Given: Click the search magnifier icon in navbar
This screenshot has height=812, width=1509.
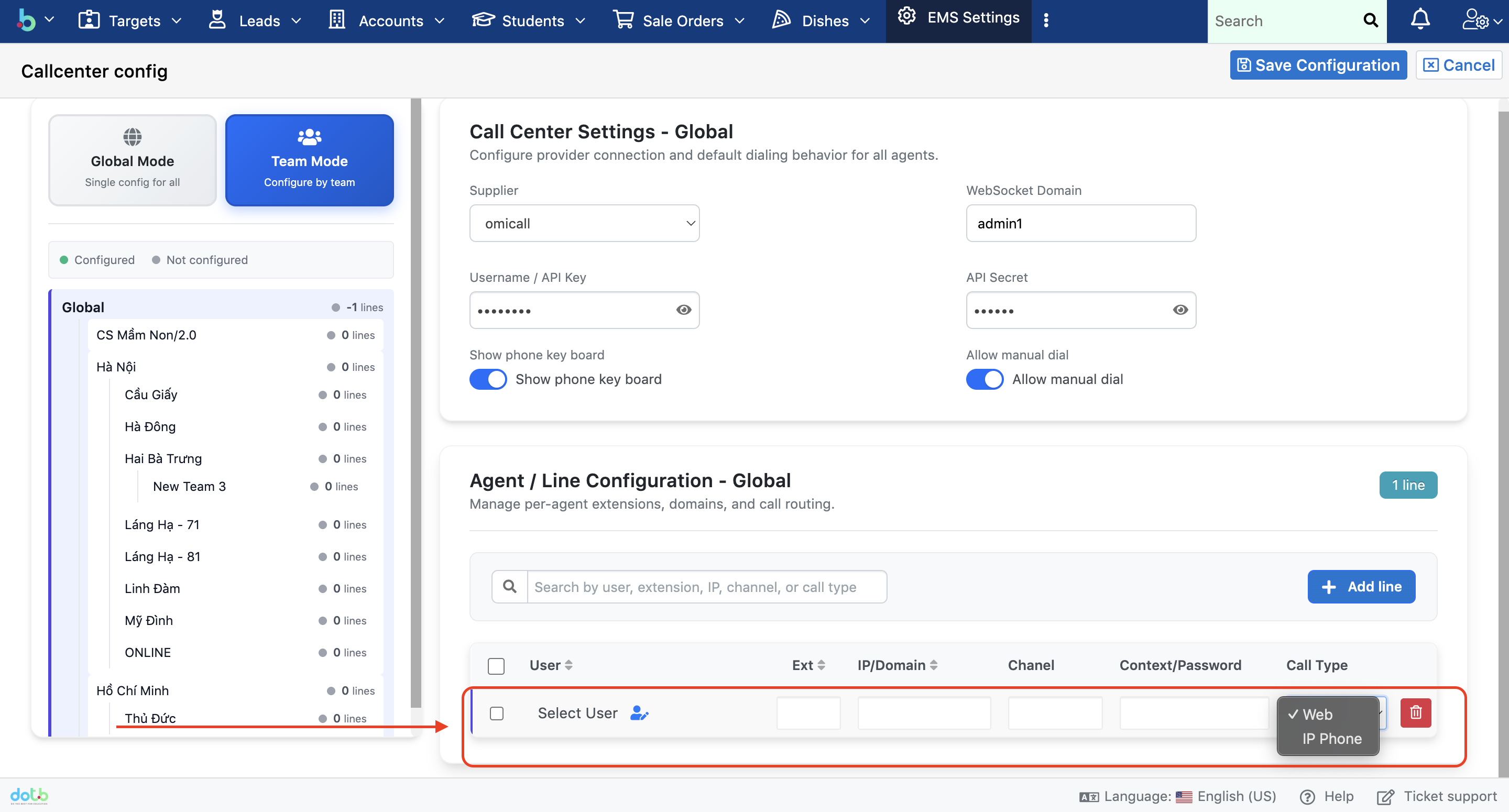Looking at the screenshot, I should click(x=1370, y=20).
